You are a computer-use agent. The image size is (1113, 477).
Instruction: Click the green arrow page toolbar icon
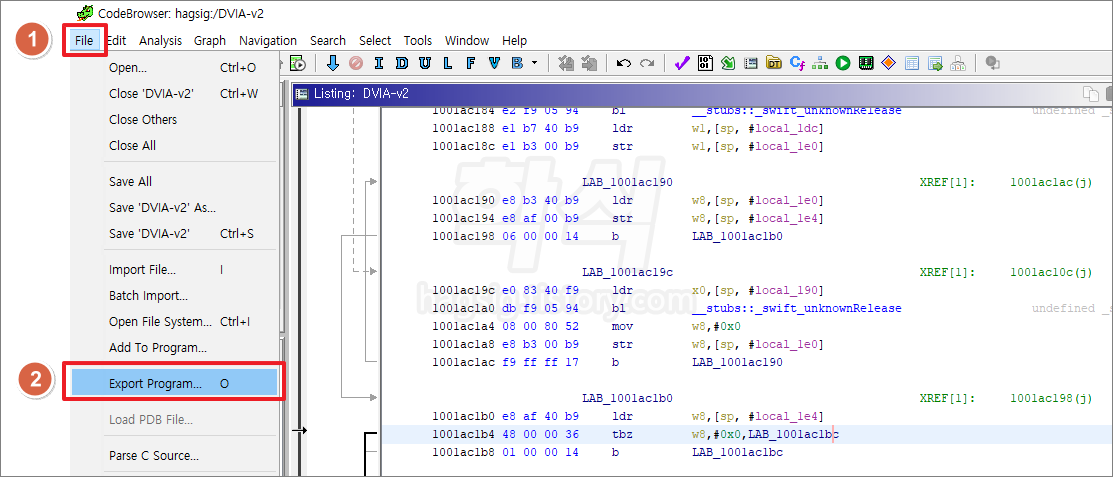pyautogui.click(x=728, y=63)
